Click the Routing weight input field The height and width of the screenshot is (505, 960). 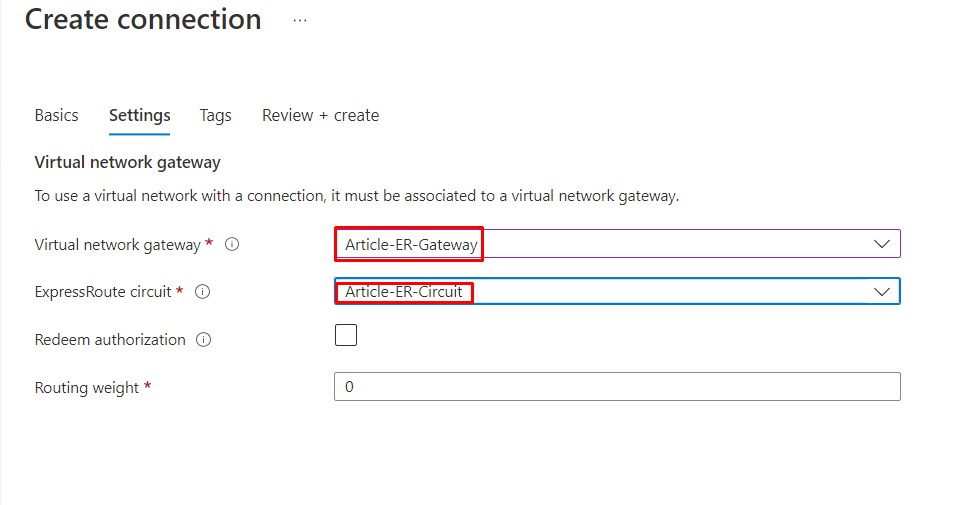coord(617,387)
